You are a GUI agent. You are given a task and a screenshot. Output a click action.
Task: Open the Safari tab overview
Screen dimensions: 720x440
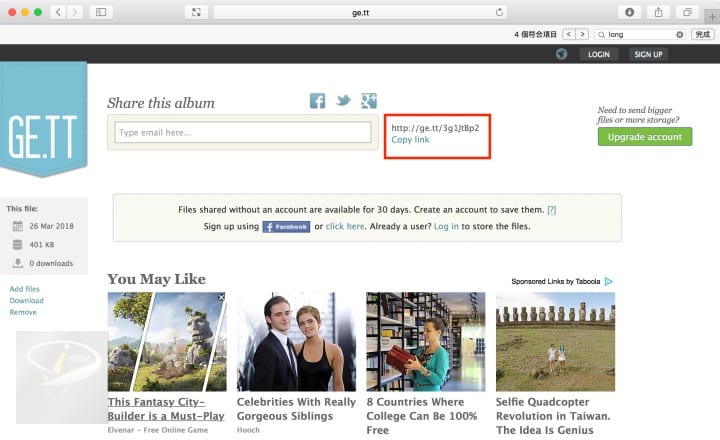[687, 12]
